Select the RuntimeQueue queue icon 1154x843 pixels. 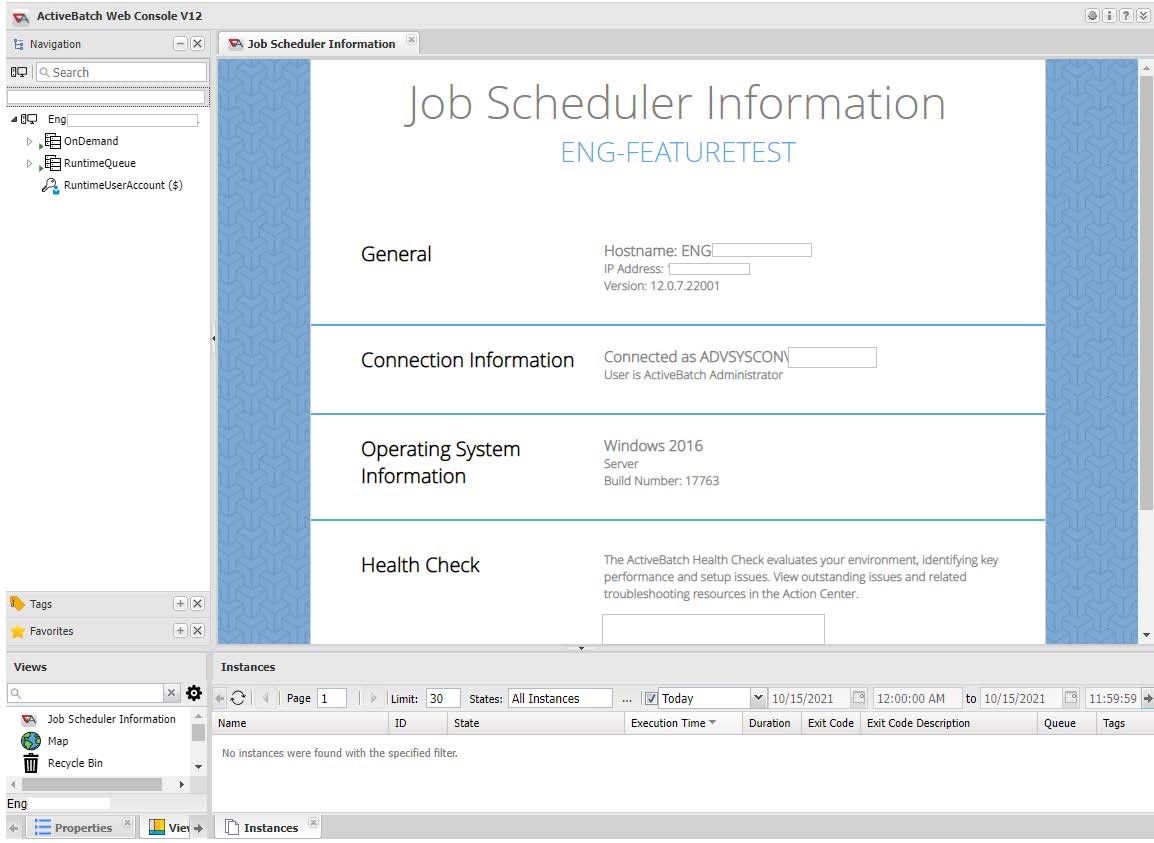point(52,163)
